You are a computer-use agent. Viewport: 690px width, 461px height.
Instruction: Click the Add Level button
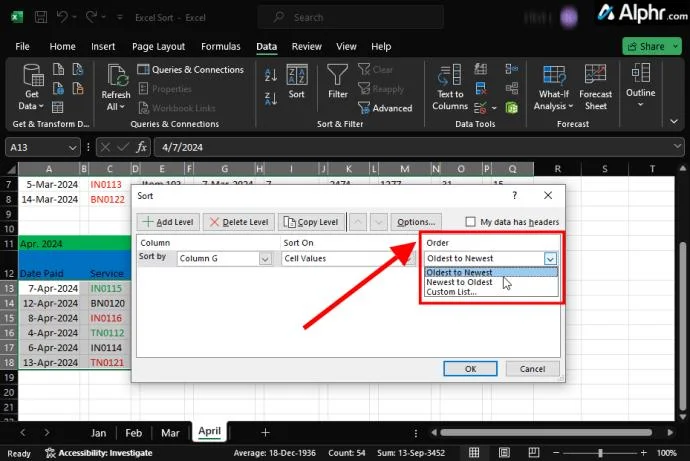click(168, 222)
